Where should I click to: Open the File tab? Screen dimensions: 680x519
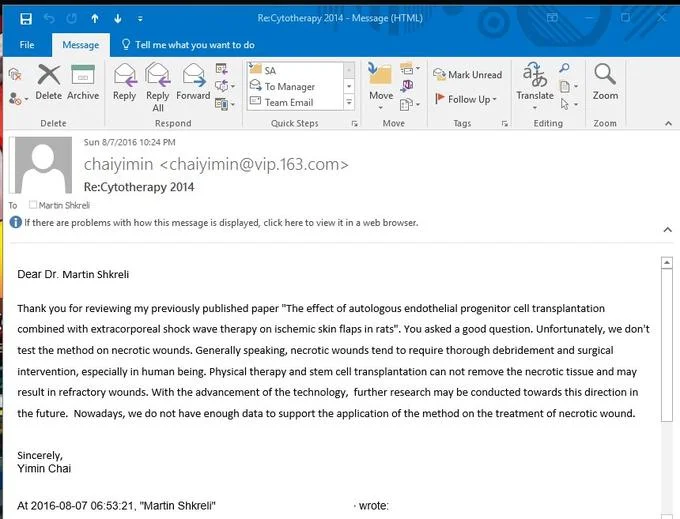point(27,45)
